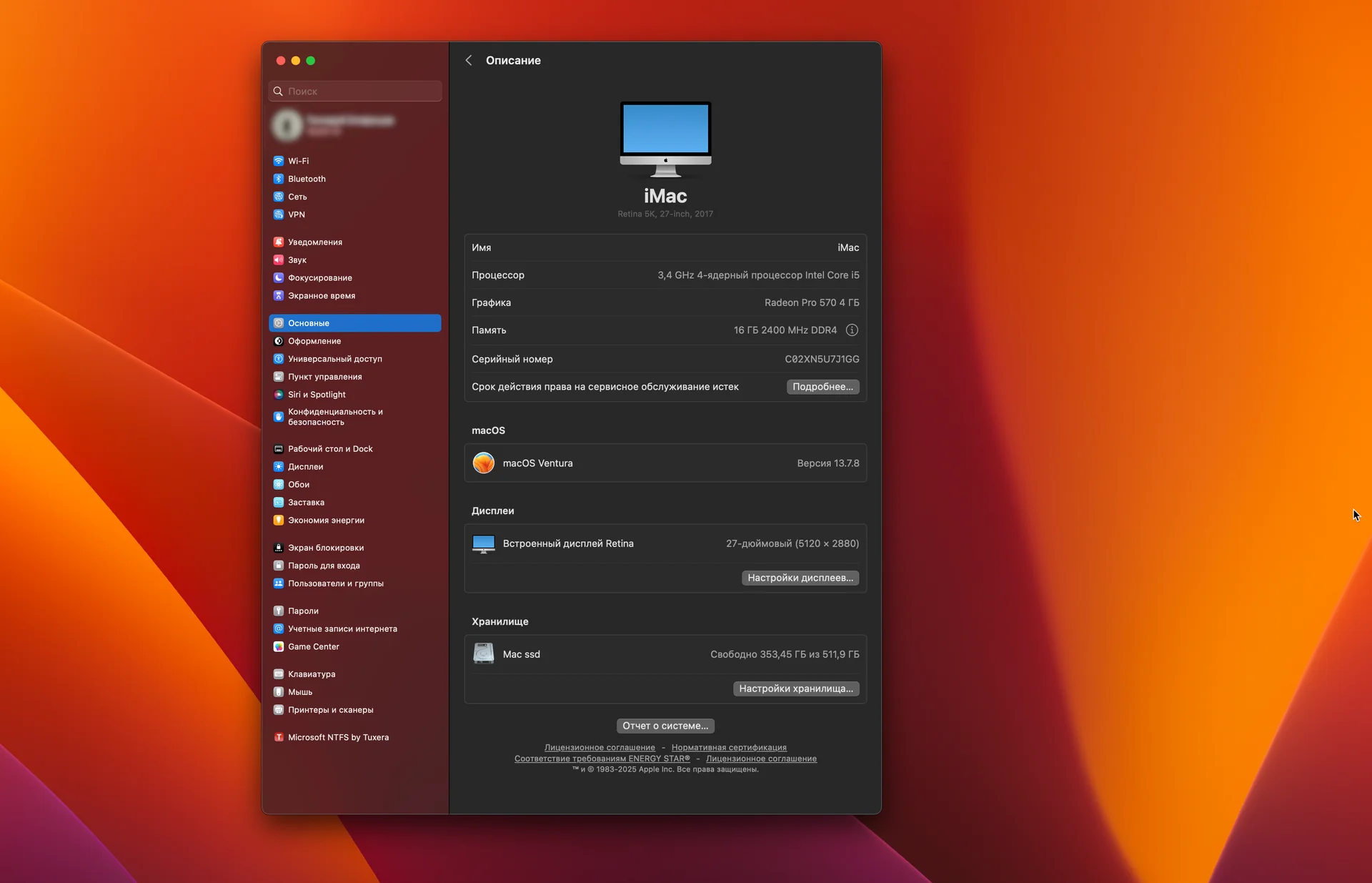Open Дисплеи icon in sidebar
1372x883 pixels.
coord(279,467)
